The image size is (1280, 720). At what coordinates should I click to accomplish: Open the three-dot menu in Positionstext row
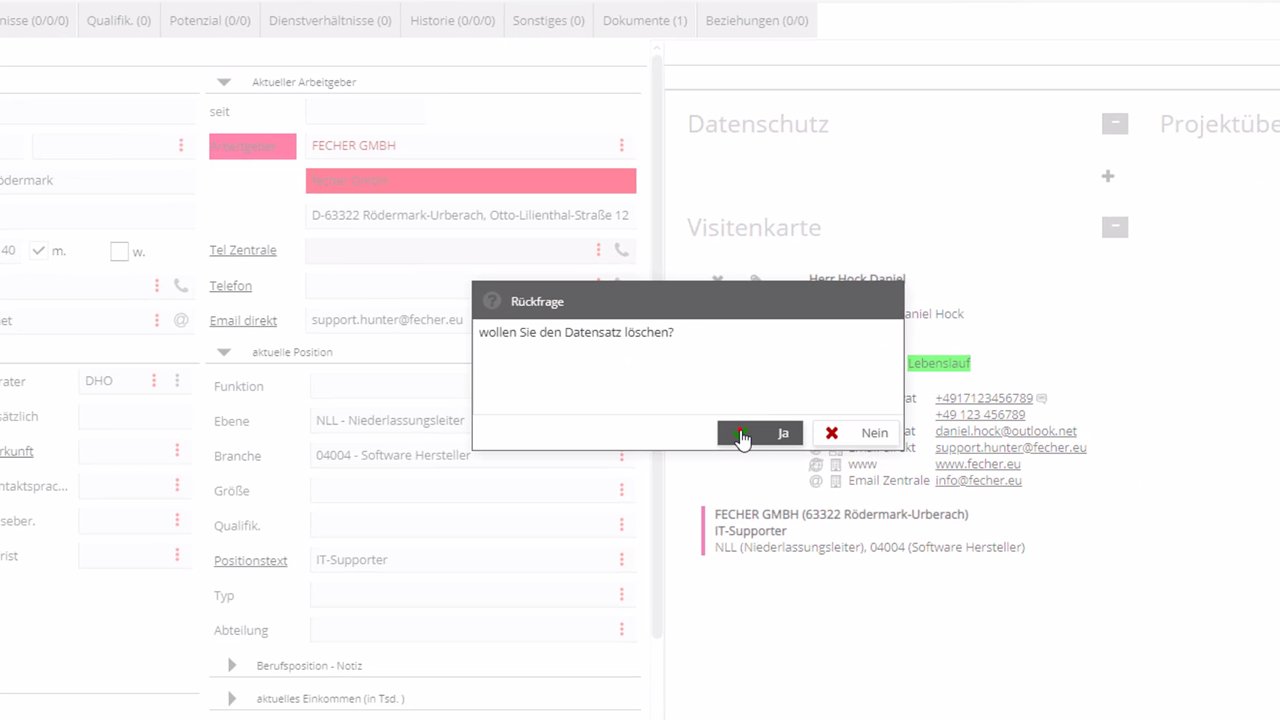coord(621,560)
